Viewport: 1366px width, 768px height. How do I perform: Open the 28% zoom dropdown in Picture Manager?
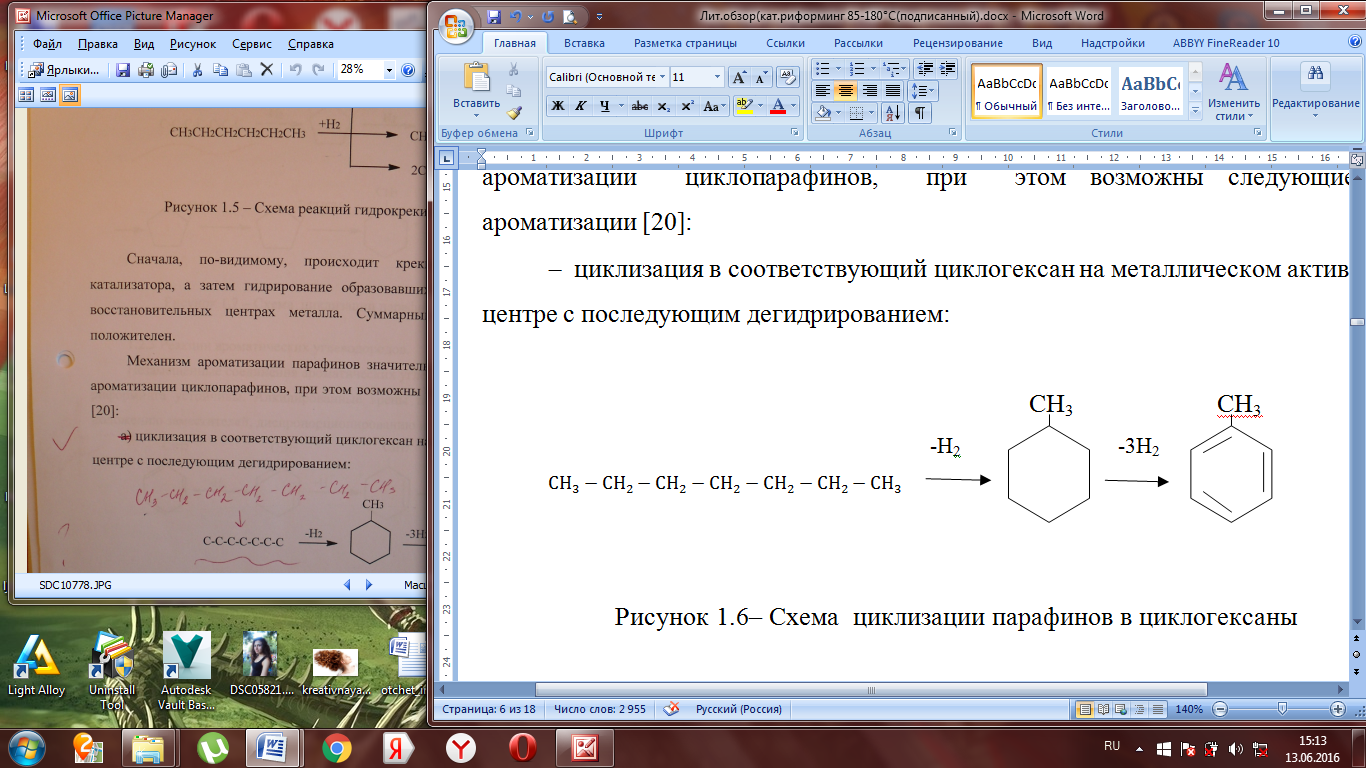pos(388,70)
